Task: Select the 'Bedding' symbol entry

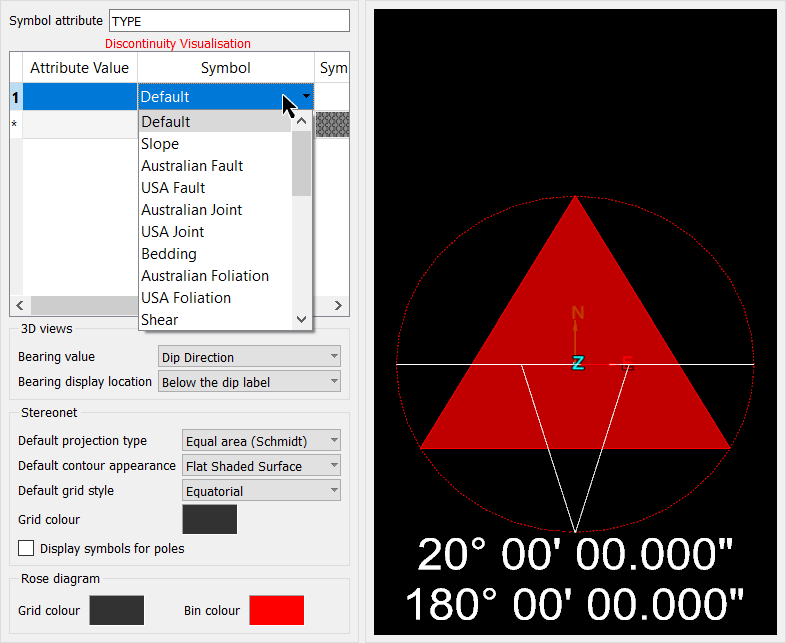Action: click(169, 254)
